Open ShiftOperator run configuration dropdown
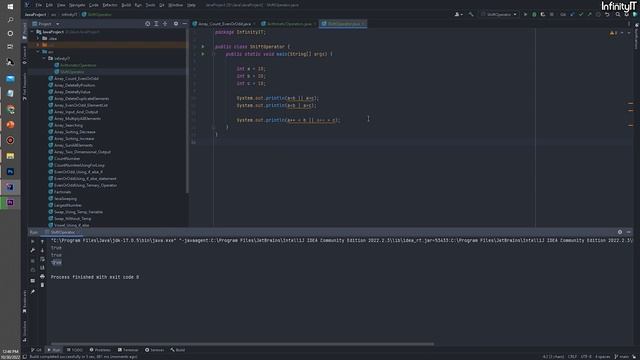The image size is (640, 360). click(x=498, y=14)
